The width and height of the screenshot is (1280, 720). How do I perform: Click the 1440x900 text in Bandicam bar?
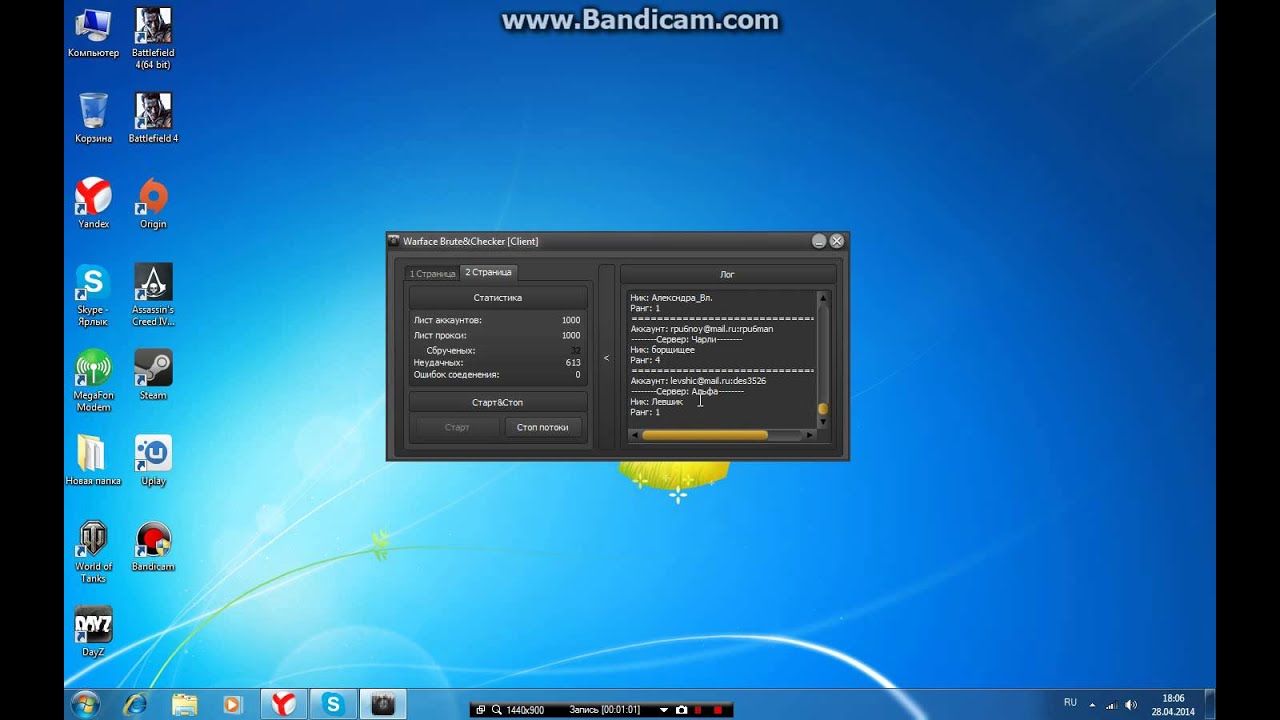[525, 710]
